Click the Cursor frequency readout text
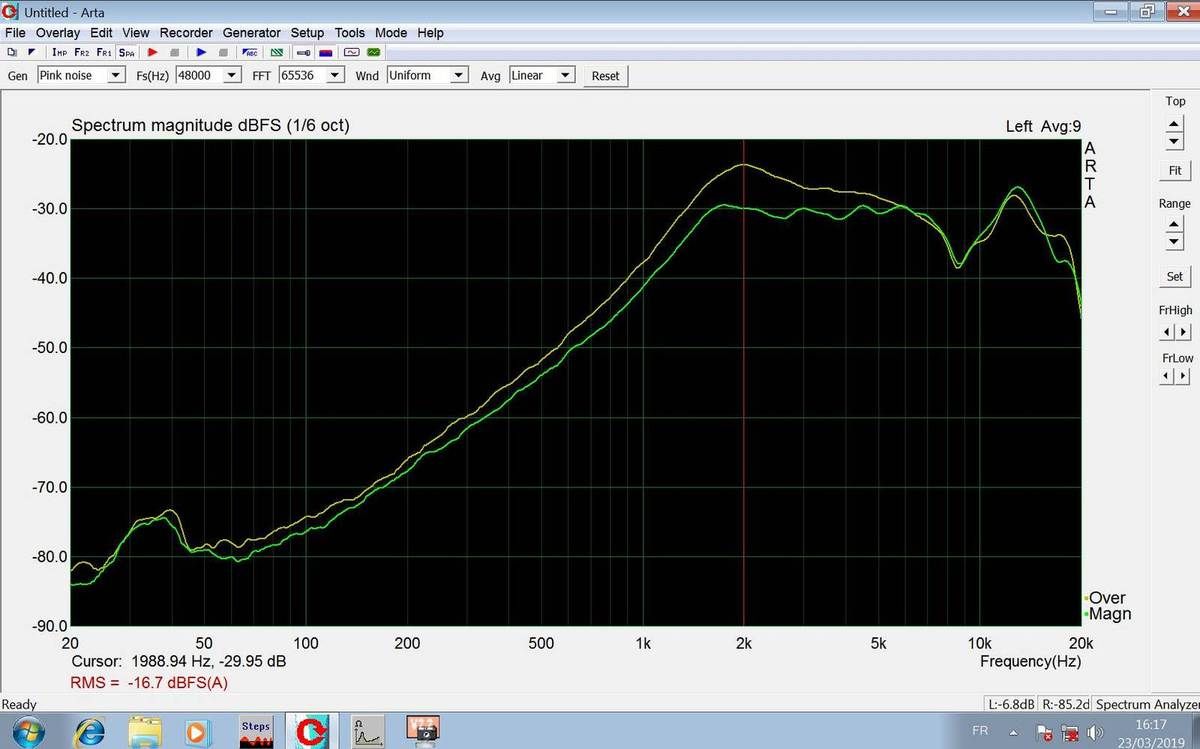Screen dimensions: 1200x749 (x=180, y=661)
